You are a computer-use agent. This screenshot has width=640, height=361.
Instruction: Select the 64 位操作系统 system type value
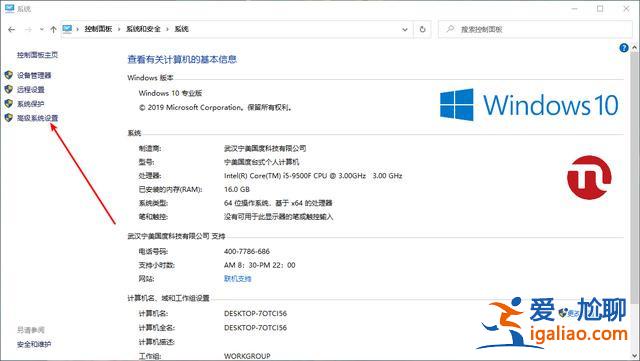[278, 203]
